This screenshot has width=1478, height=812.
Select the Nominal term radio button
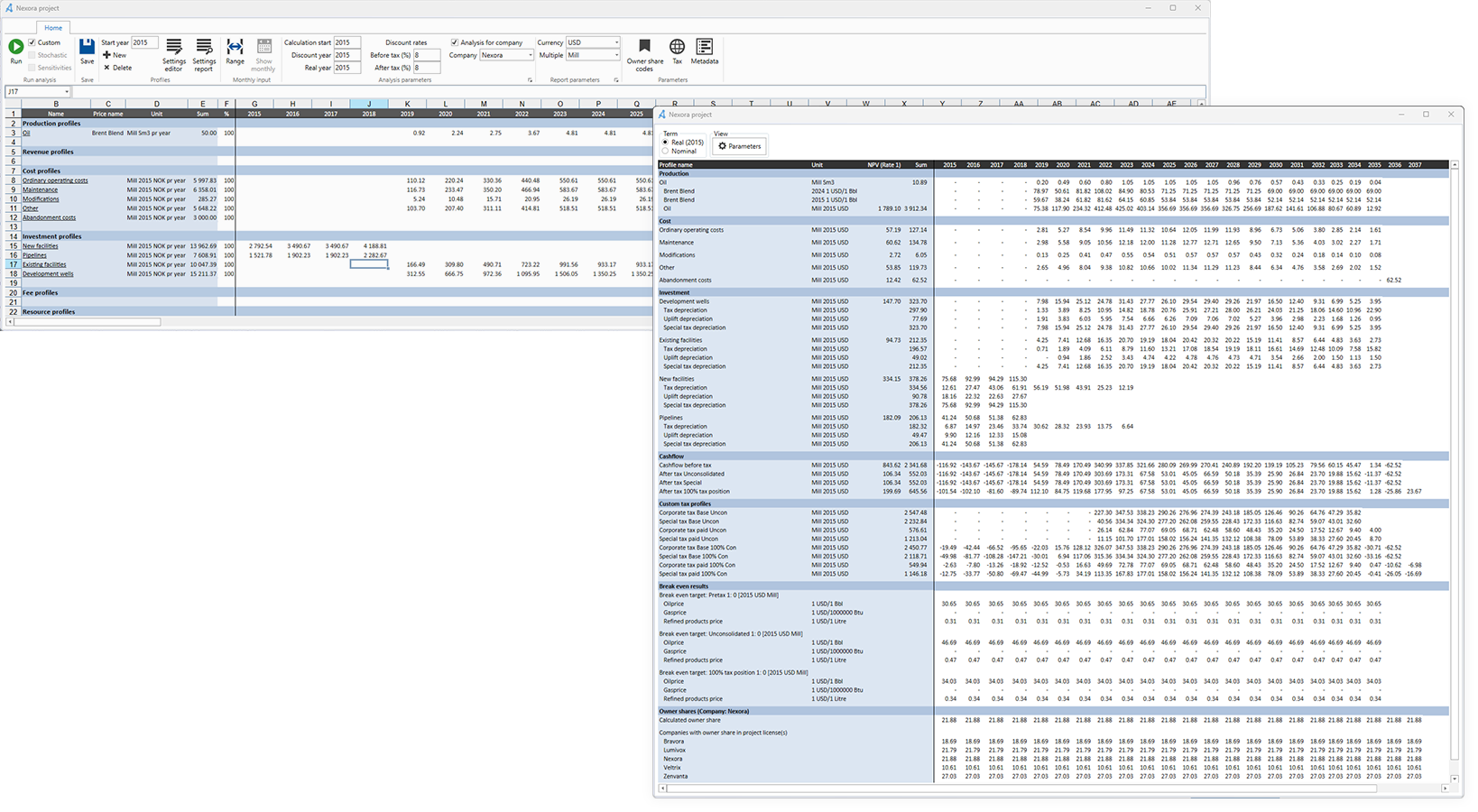pos(666,151)
